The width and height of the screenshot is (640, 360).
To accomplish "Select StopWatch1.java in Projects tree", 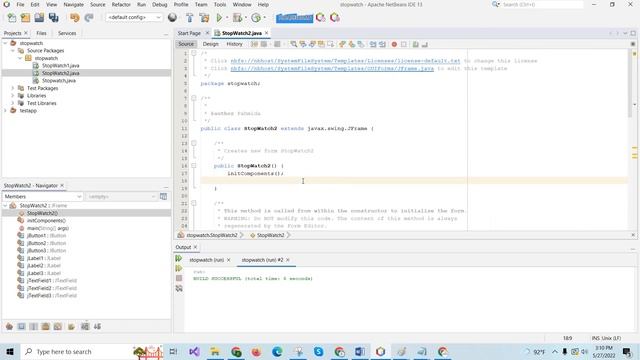I will pyautogui.click(x=60, y=66).
